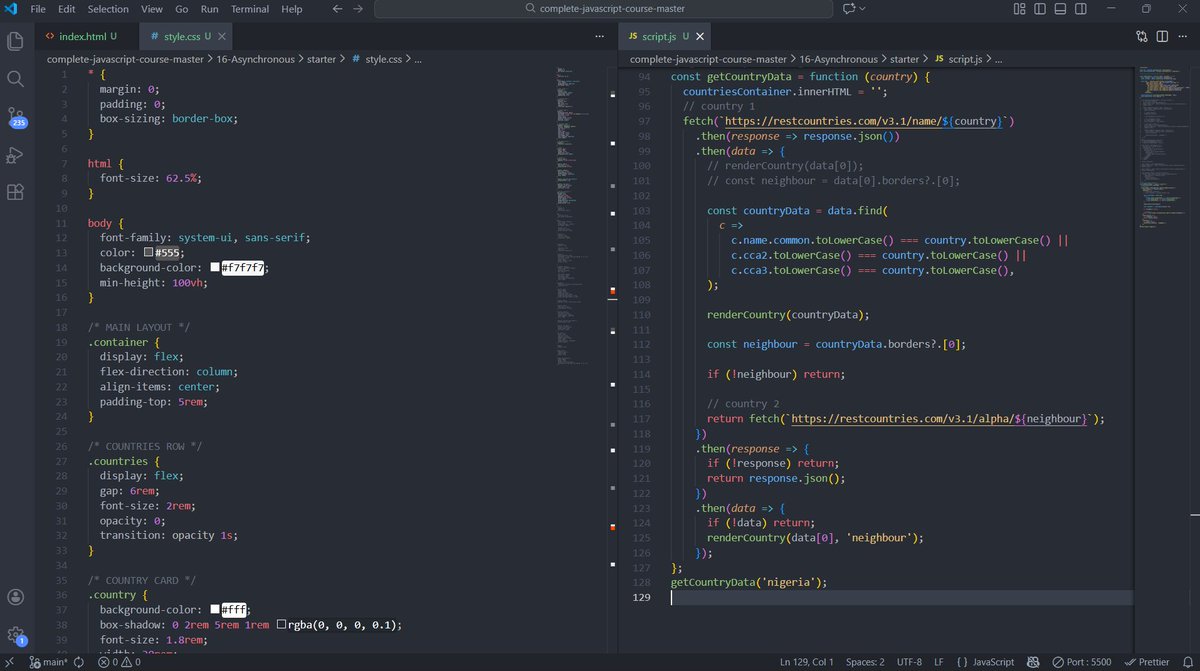Open the Run and Debug view
This screenshot has width=1200, height=671.
pyautogui.click(x=15, y=154)
